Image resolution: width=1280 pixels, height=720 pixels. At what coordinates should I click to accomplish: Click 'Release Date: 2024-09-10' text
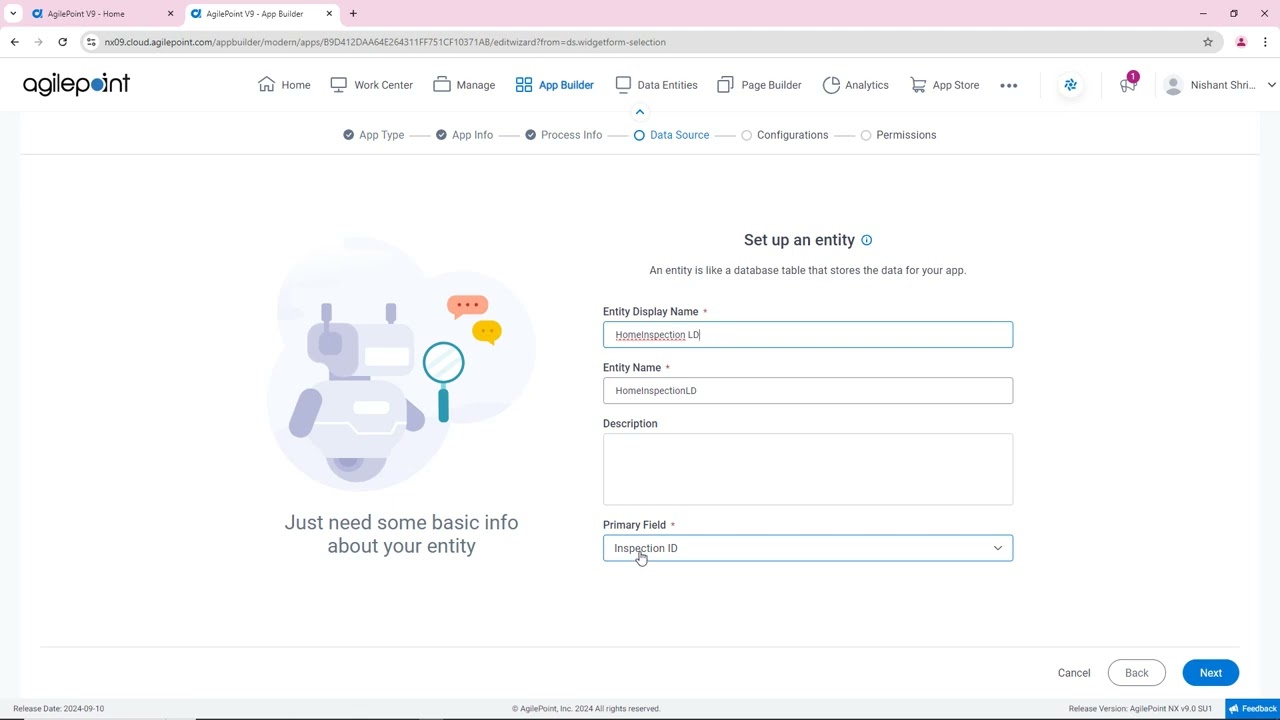[x=59, y=709]
